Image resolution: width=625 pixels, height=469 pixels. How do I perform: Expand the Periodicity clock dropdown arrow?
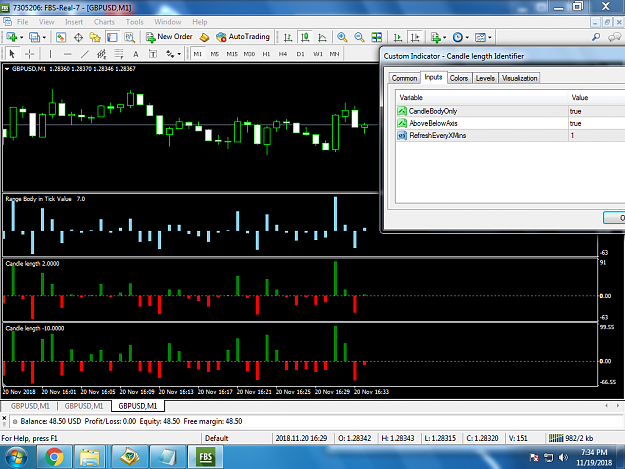pos(467,37)
